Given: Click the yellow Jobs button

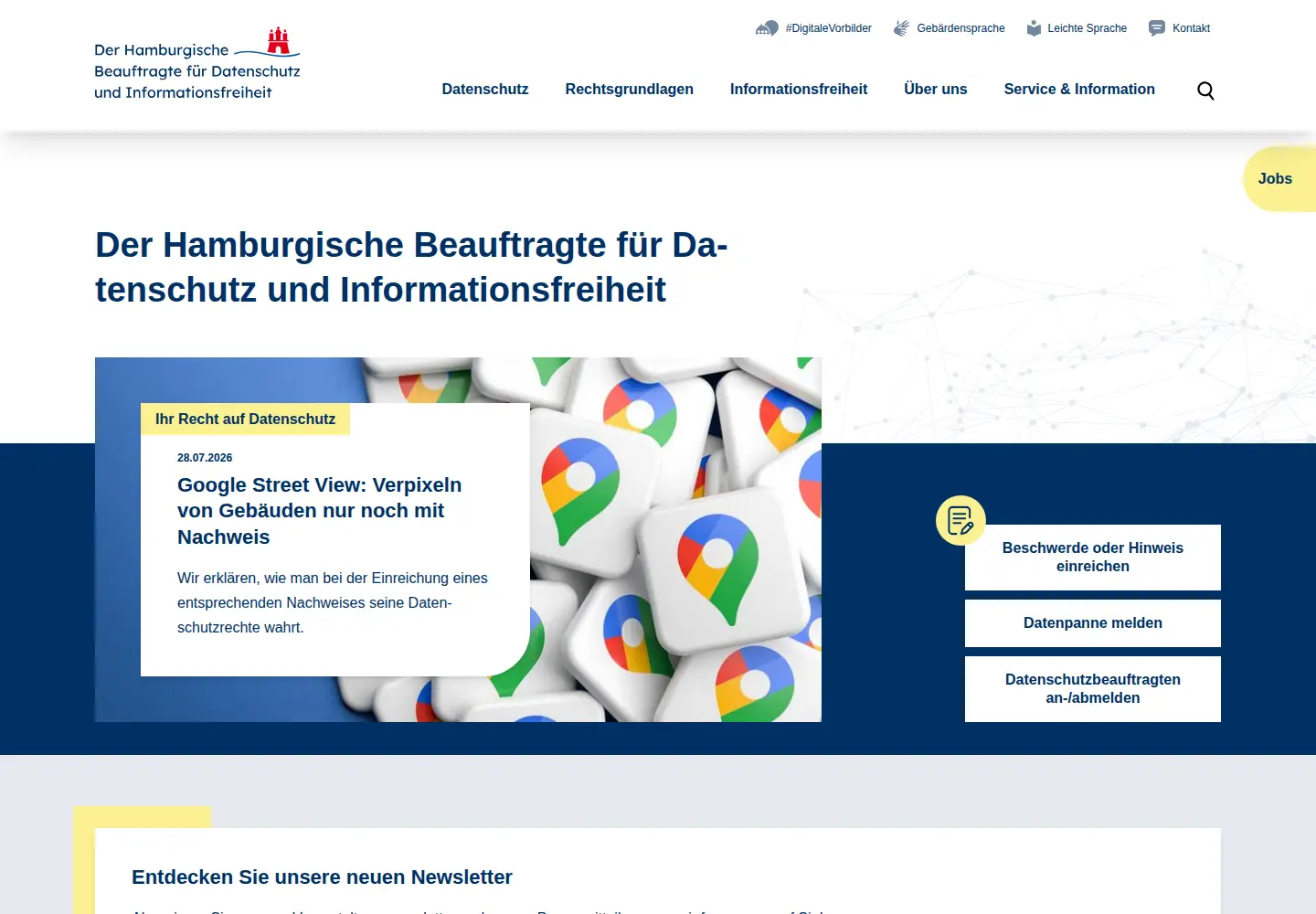Looking at the screenshot, I should tap(1279, 179).
